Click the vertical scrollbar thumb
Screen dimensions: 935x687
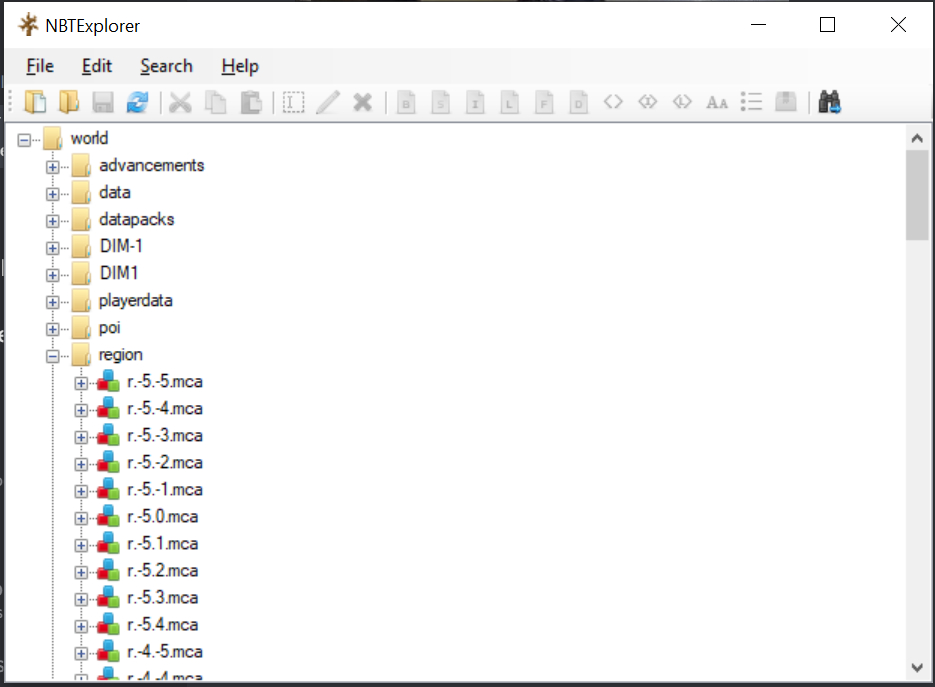(x=917, y=195)
